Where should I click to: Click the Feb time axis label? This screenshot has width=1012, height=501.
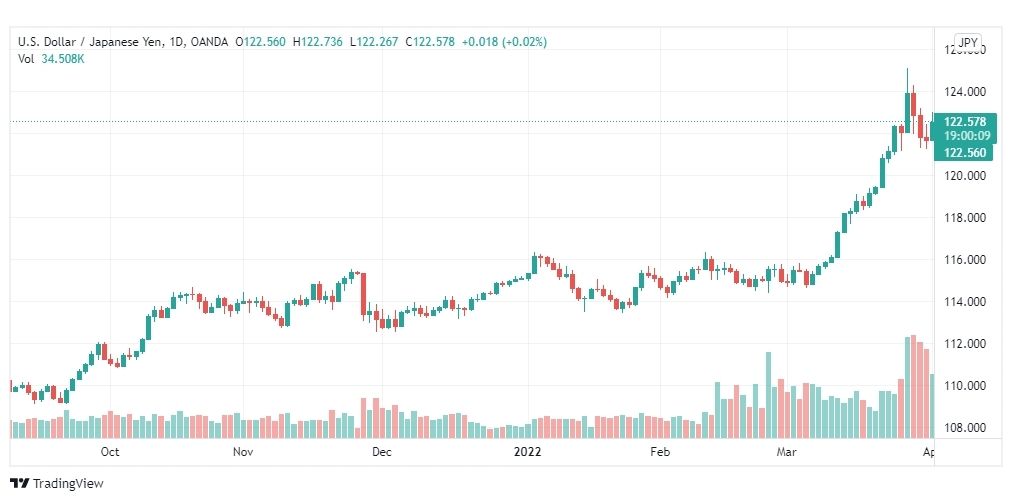(x=660, y=451)
